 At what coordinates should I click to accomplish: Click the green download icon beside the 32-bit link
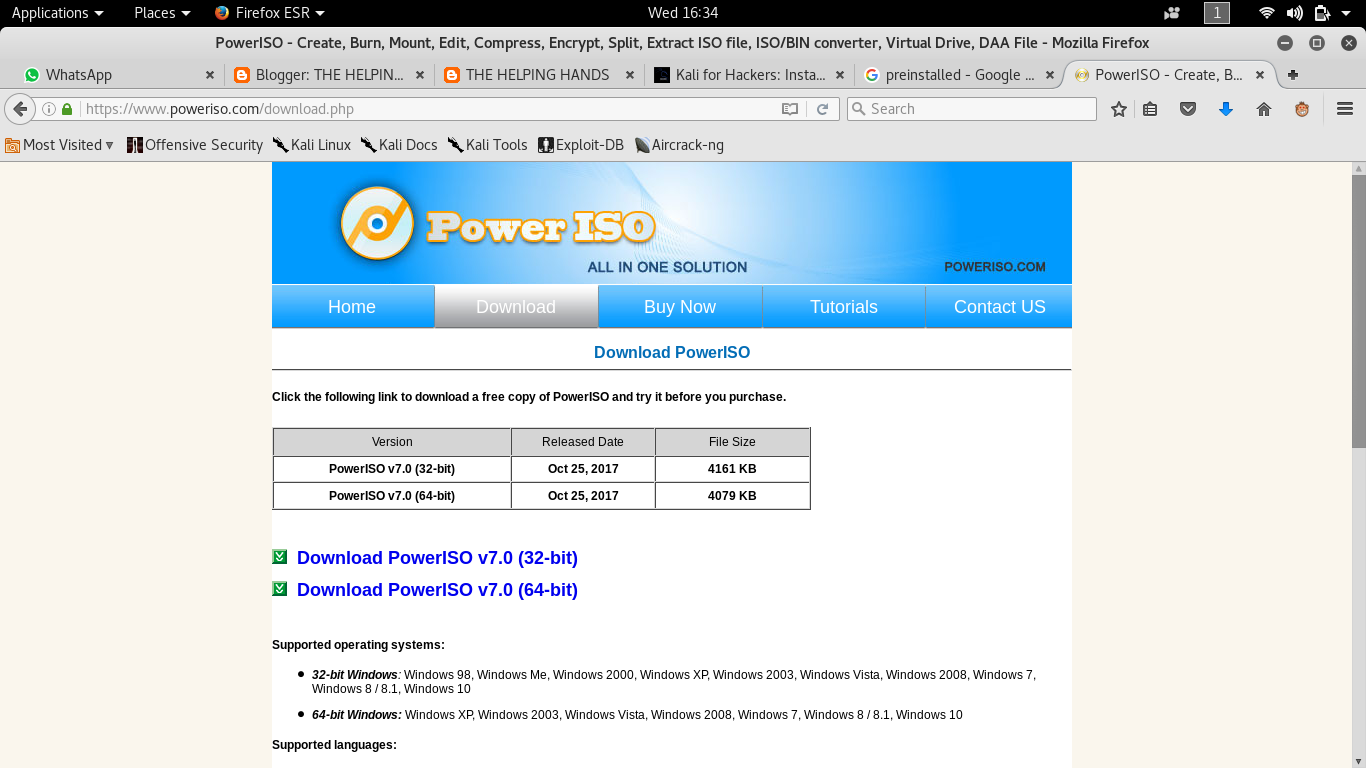click(280, 557)
